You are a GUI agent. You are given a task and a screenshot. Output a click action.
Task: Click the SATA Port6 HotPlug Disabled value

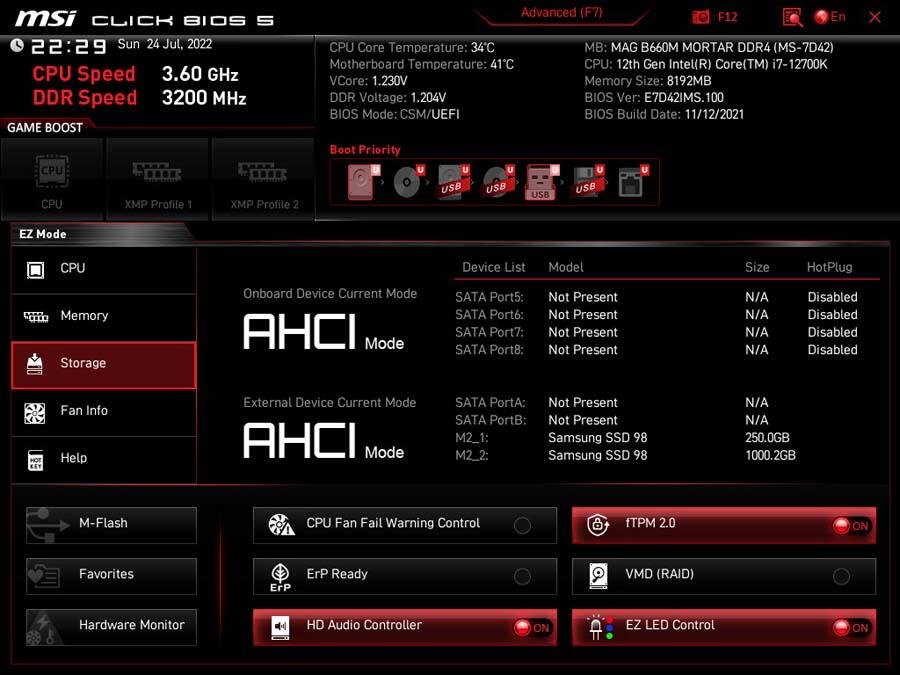click(832, 315)
